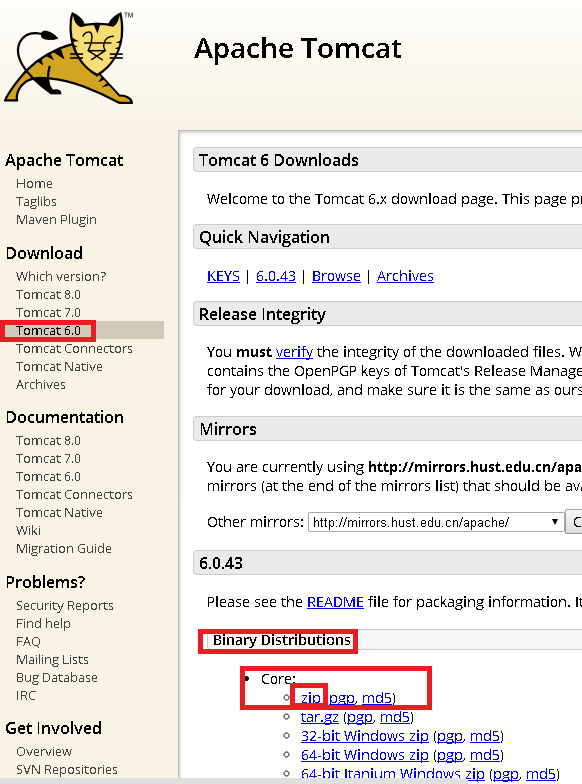
Task: Select Tomcat 7.0 under Download
Action: [48, 312]
